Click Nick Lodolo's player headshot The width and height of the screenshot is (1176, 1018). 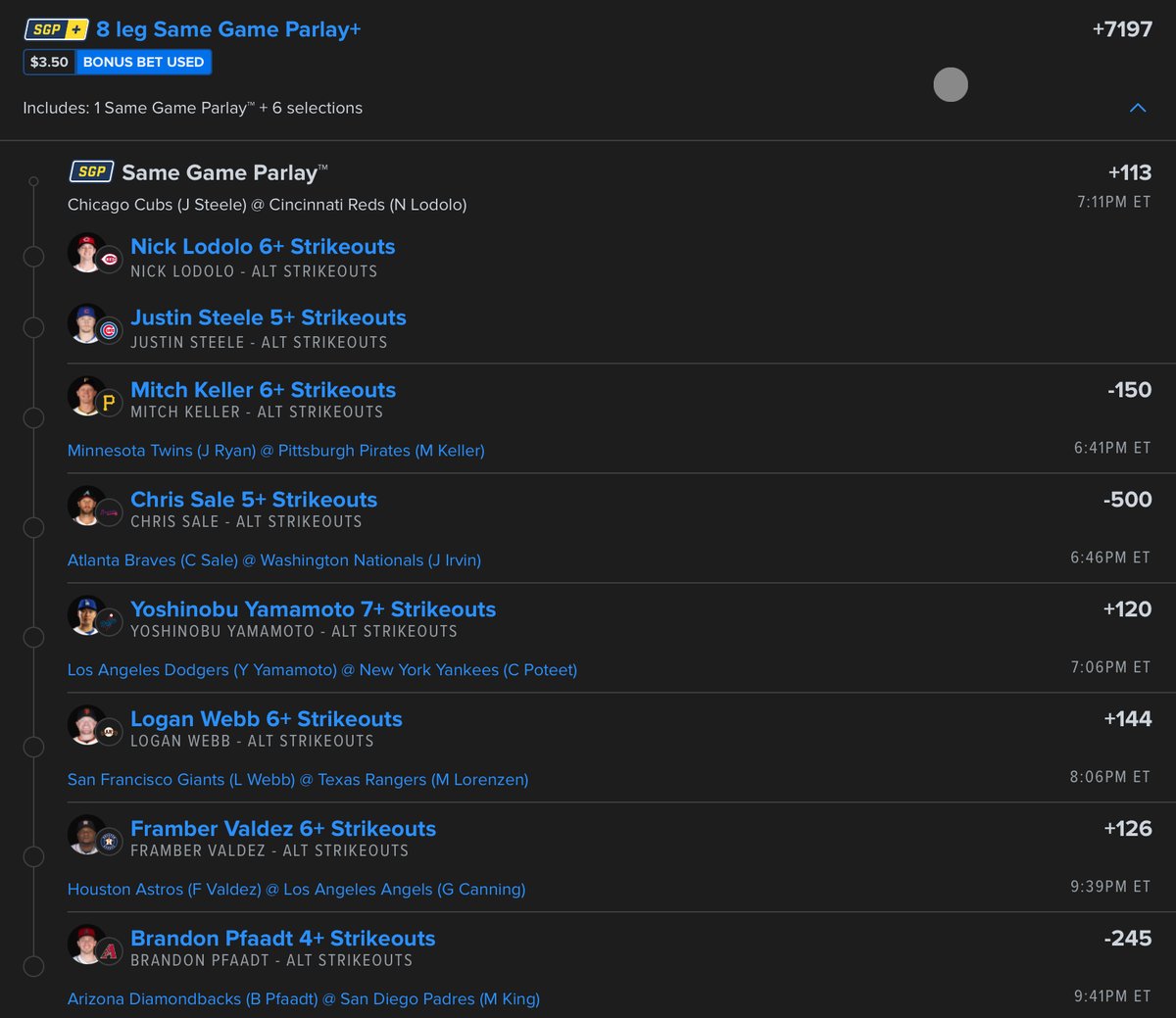click(86, 253)
